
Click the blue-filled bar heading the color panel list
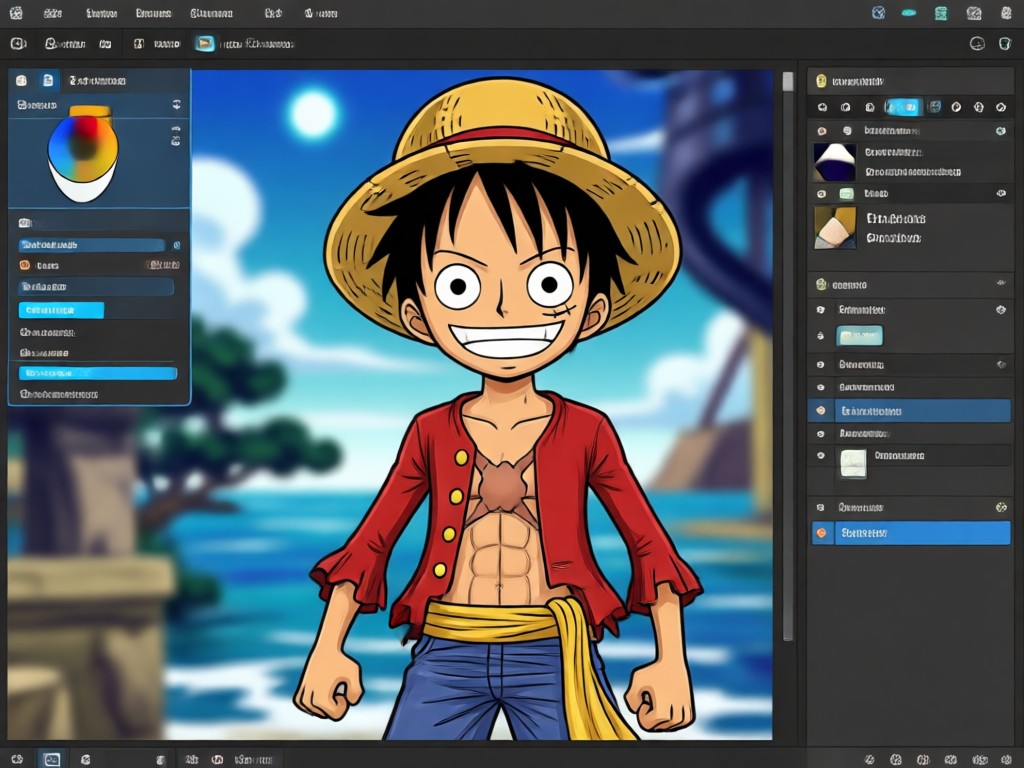point(91,245)
